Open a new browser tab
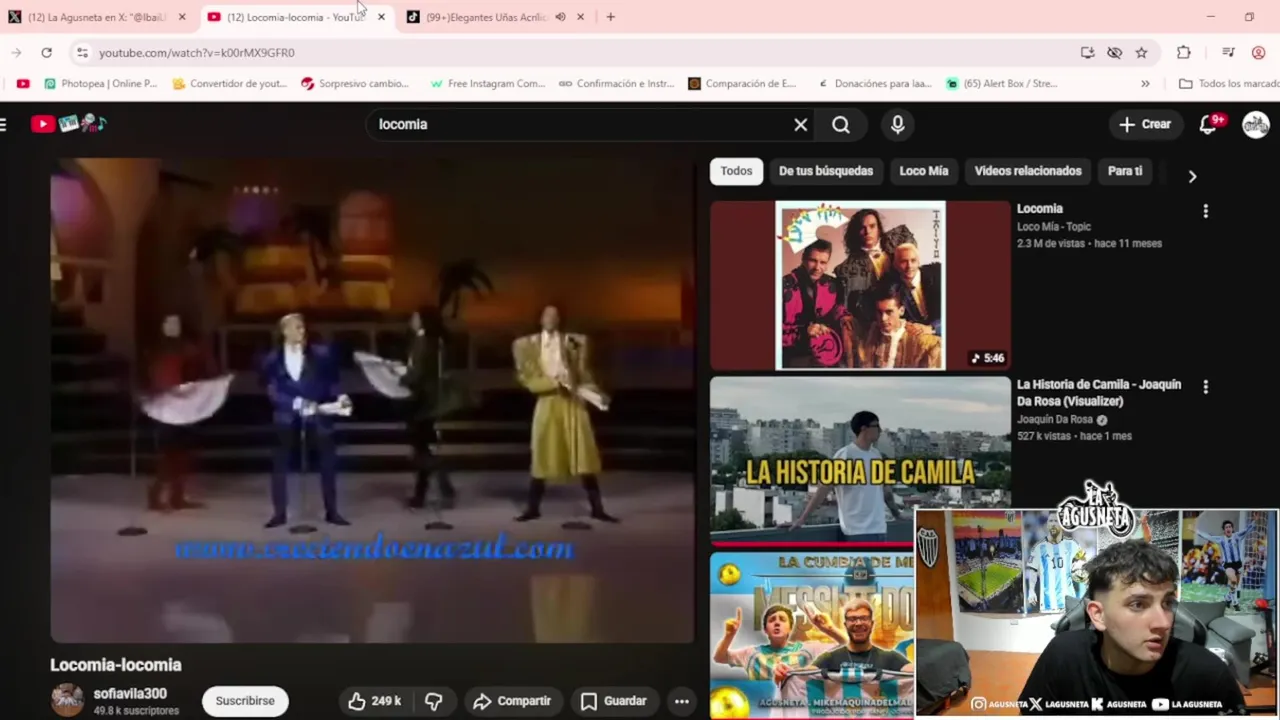 (x=610, y=17)
